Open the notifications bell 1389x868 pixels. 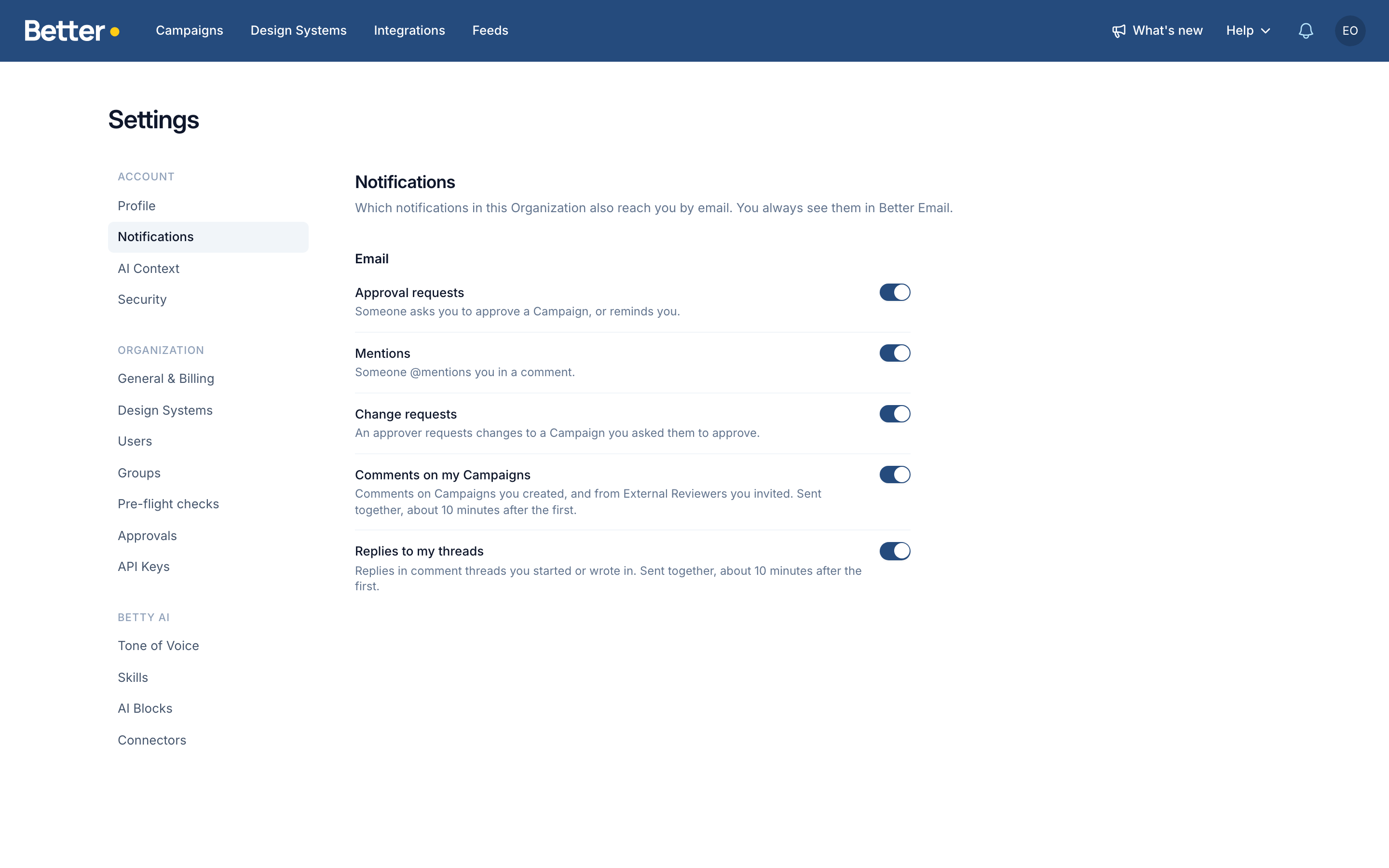click(1306, 30)
